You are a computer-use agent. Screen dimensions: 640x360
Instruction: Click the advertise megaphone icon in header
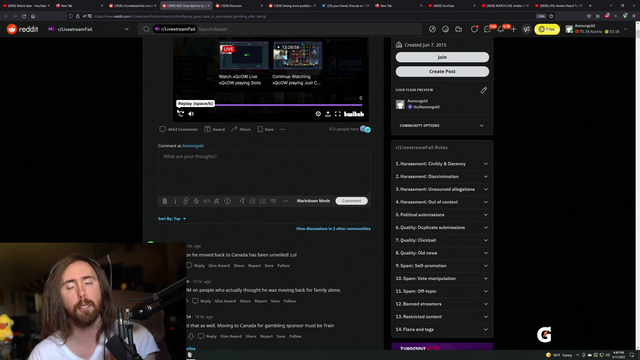pos(527,29)
